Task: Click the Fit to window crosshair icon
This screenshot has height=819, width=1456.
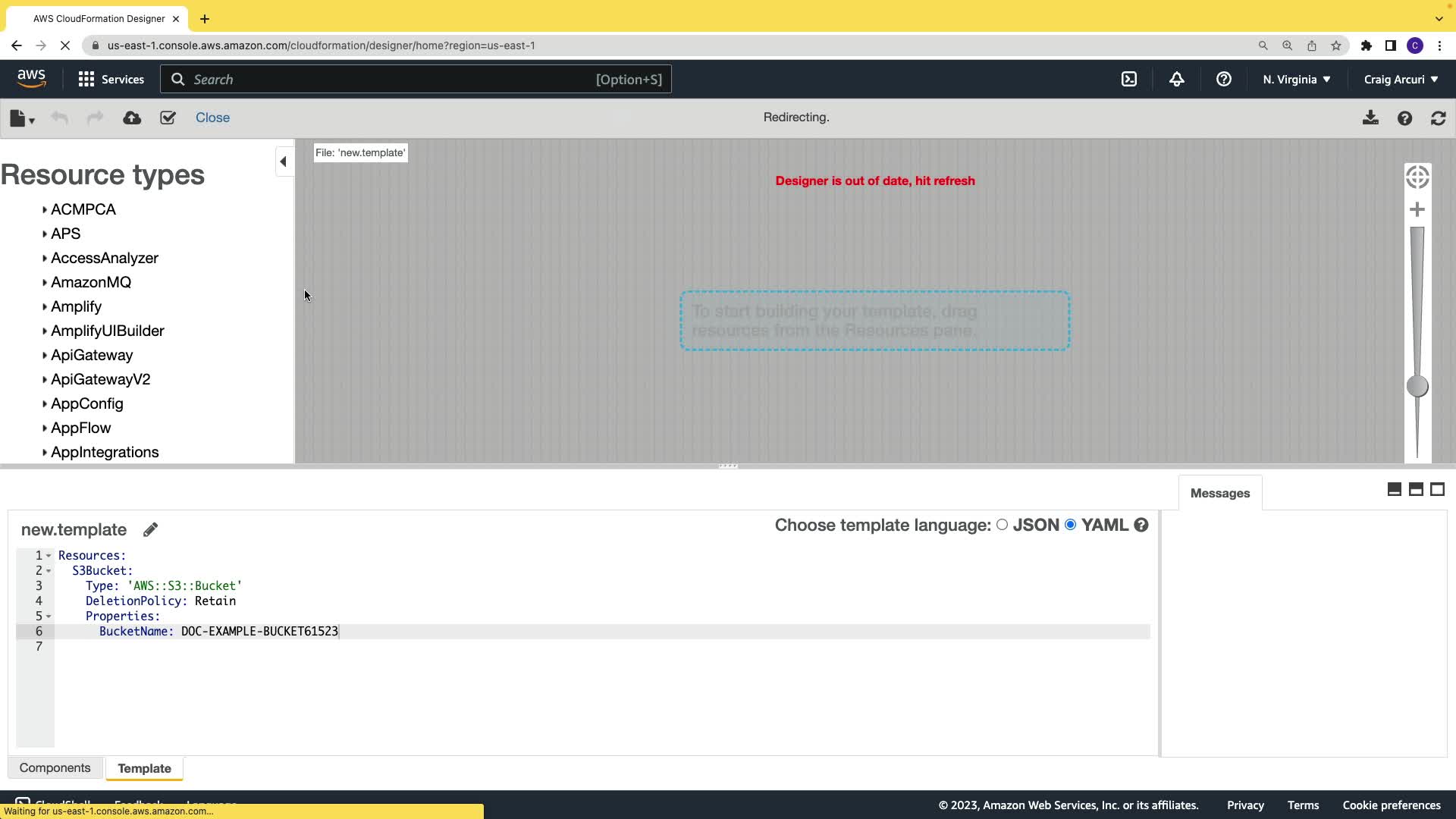Action: [x=1417, y=177]
